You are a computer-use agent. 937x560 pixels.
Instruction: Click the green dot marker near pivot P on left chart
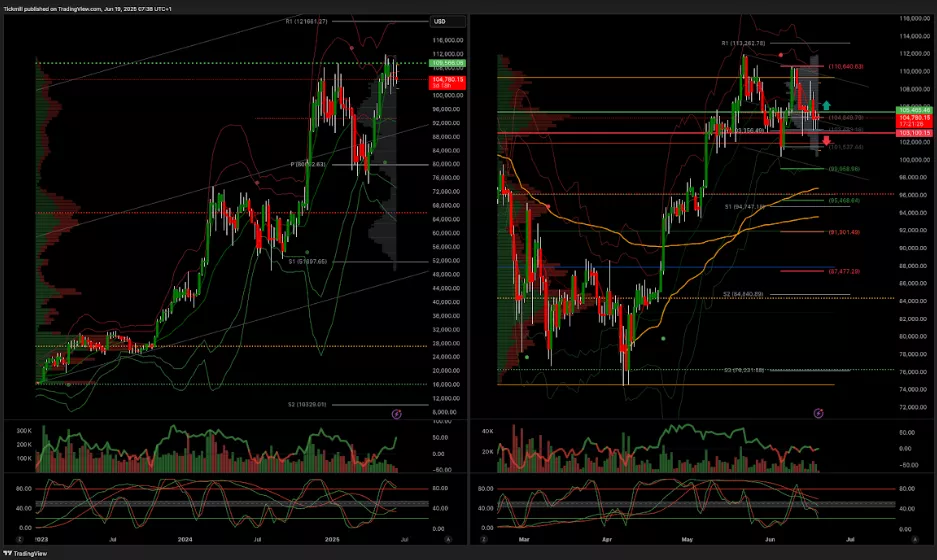(385, 161)
